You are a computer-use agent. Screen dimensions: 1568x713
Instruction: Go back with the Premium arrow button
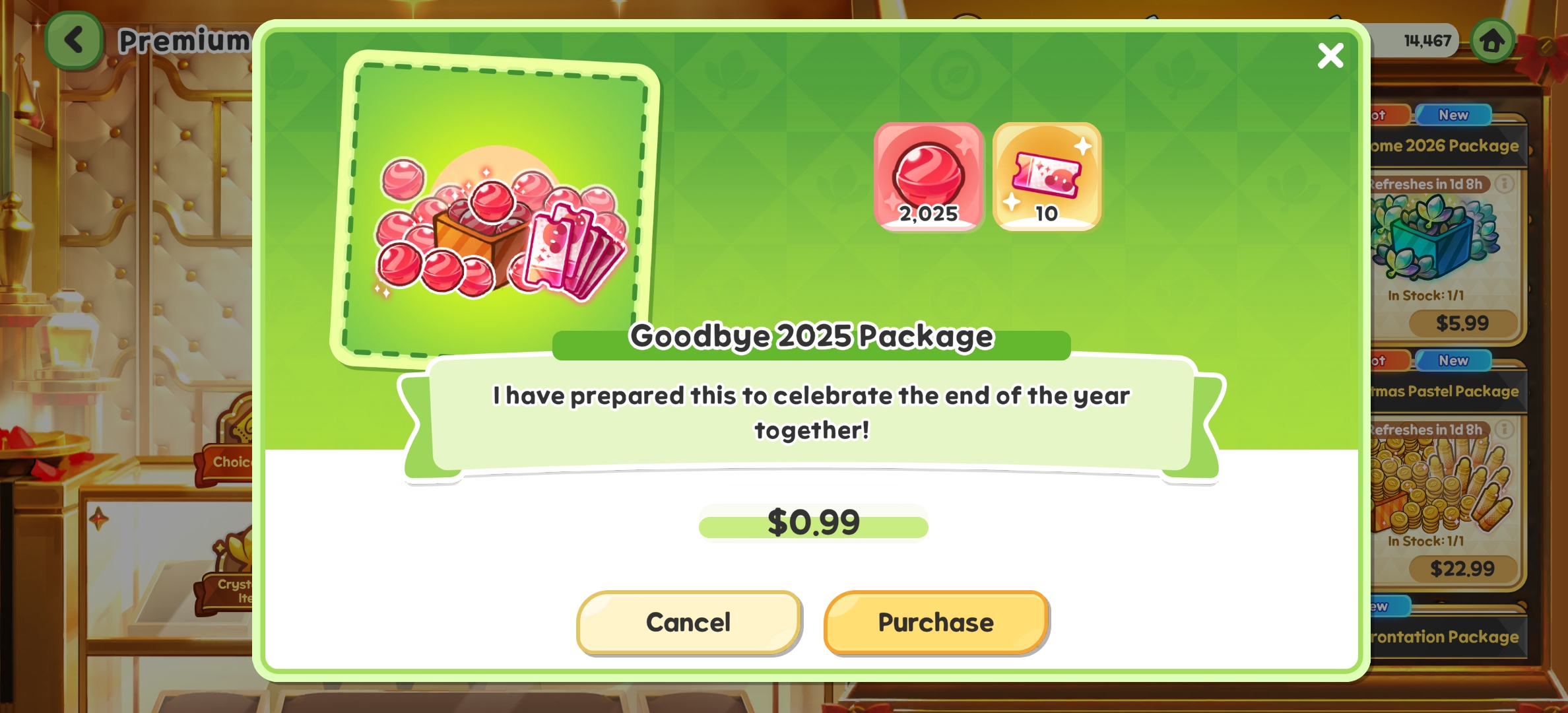click(x=74, y=40)
